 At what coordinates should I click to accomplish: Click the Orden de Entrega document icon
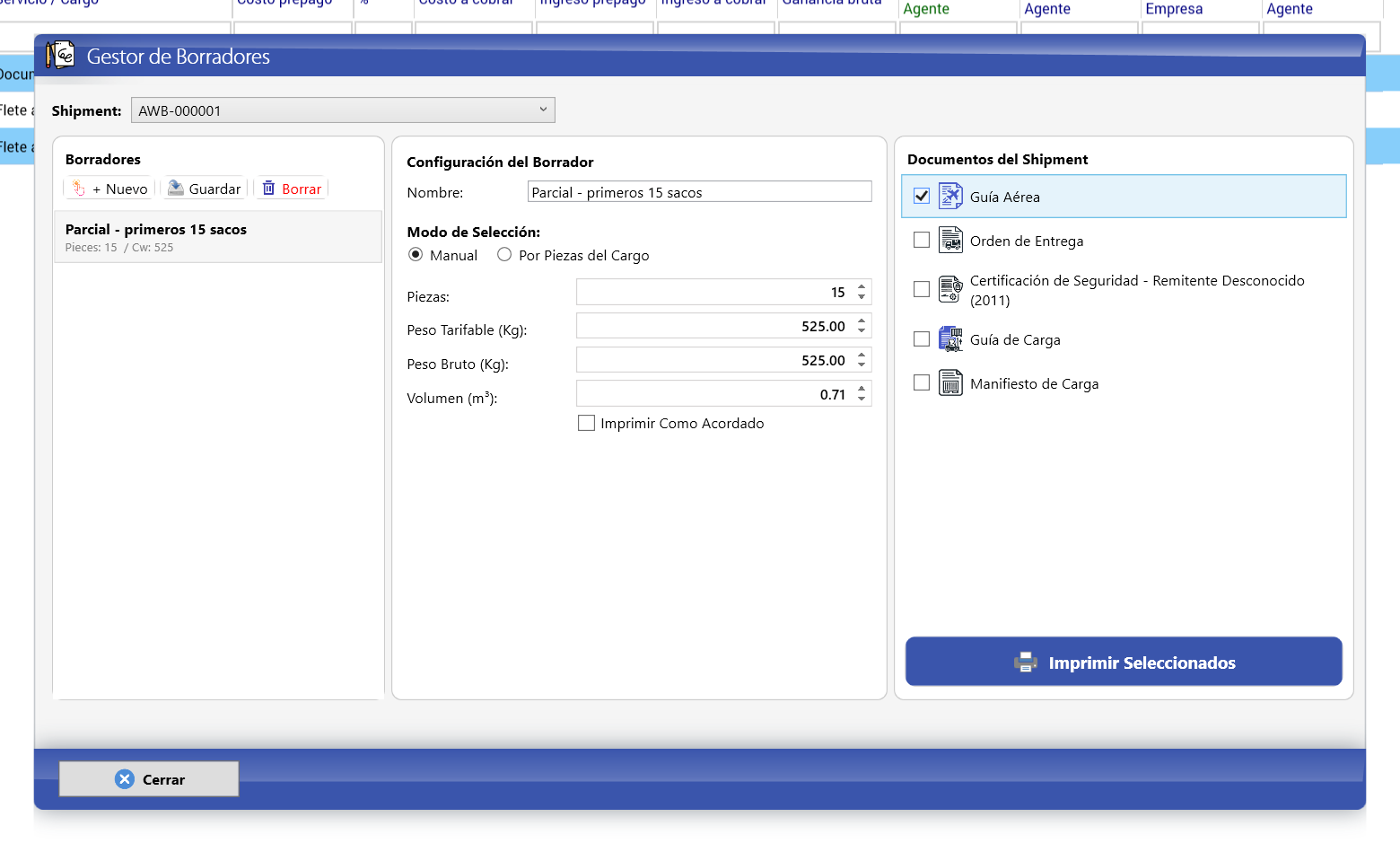[950, 240]
